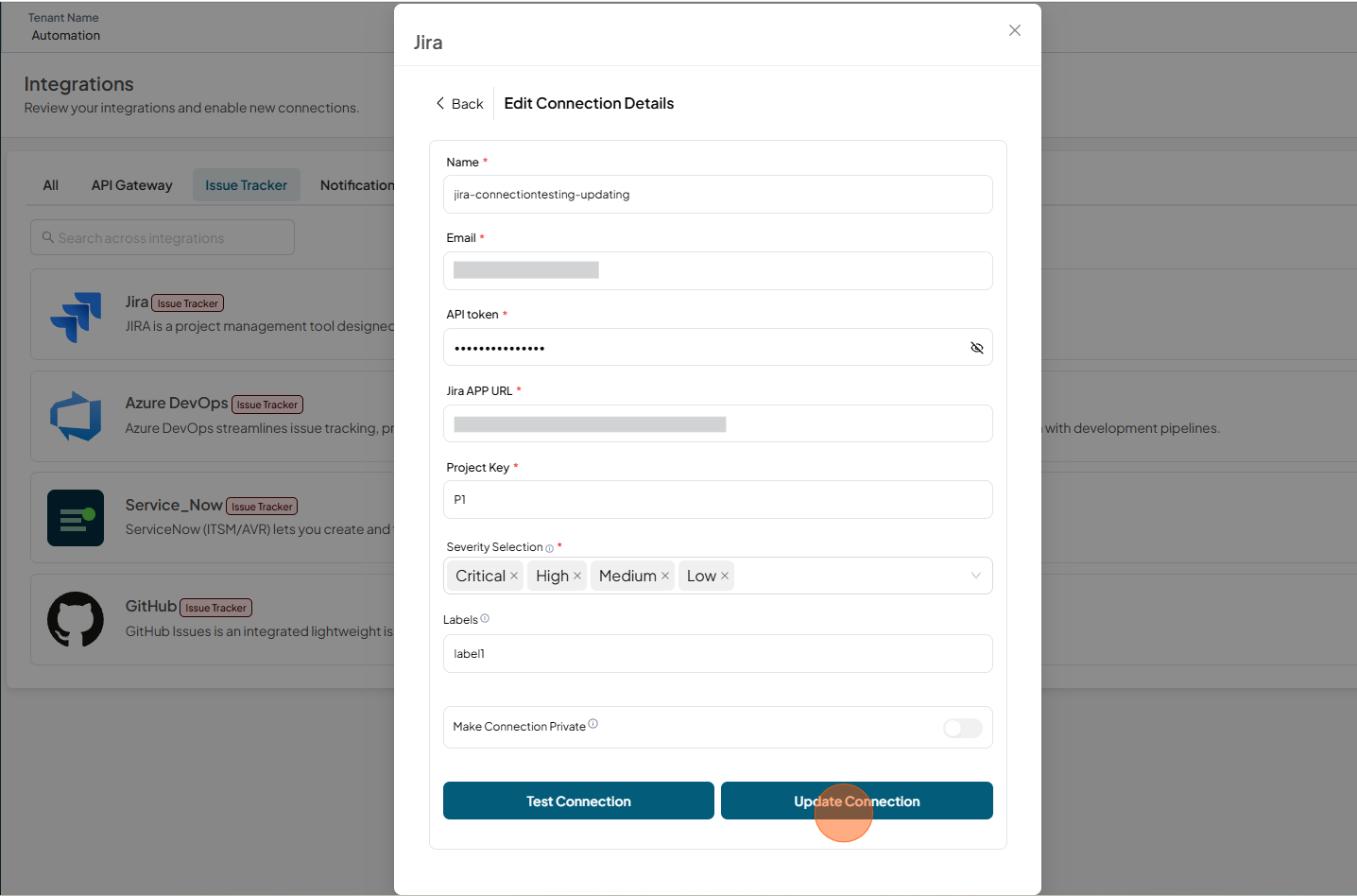Viewport: 1357px width, 896px height.
Task: Click the GitHub Issue Tracker badge
Action: pyautogui.click(x=216, y=608)
